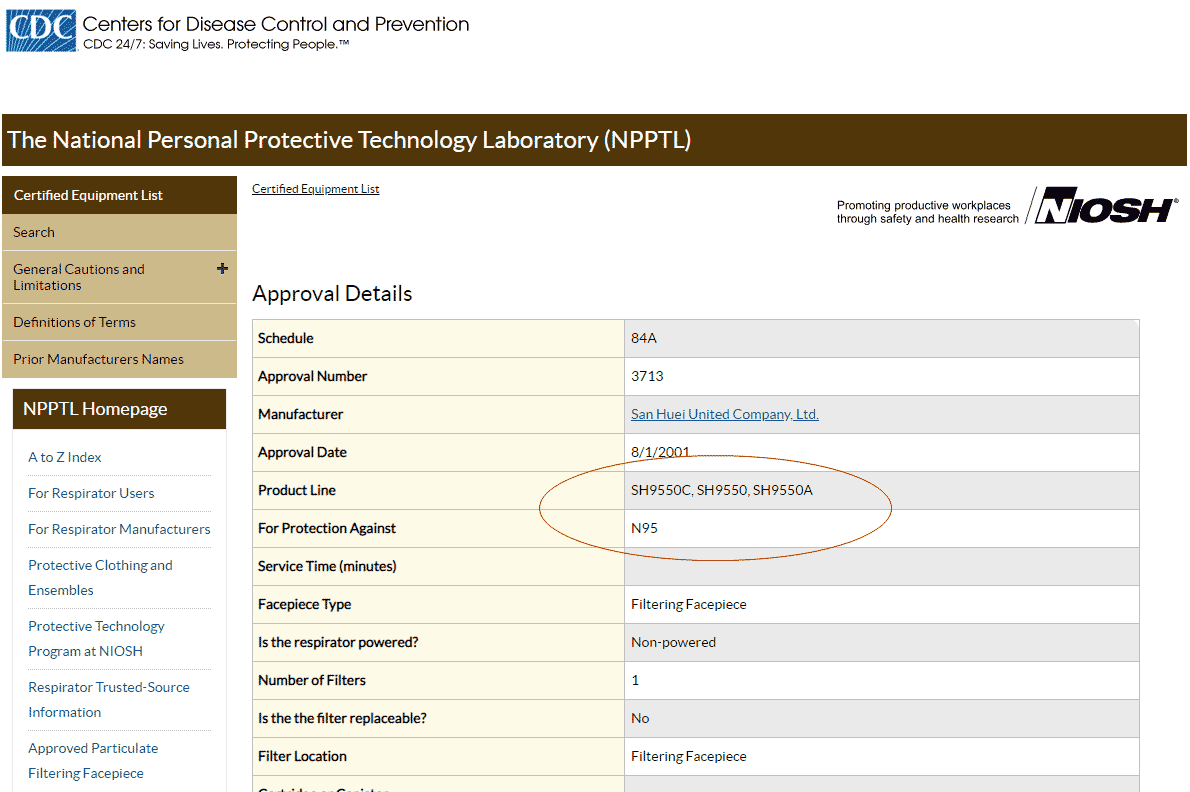
Task: Click the General Cautions and Limitations item
Action: click(x=79, y=277)
